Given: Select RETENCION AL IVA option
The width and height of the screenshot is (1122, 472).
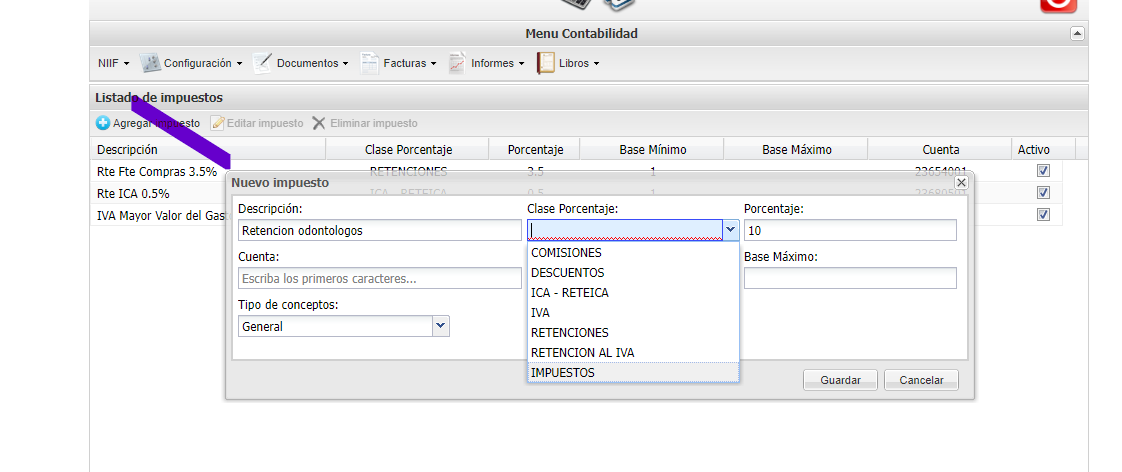Looking at the screenshot, I should coord(633,353).
